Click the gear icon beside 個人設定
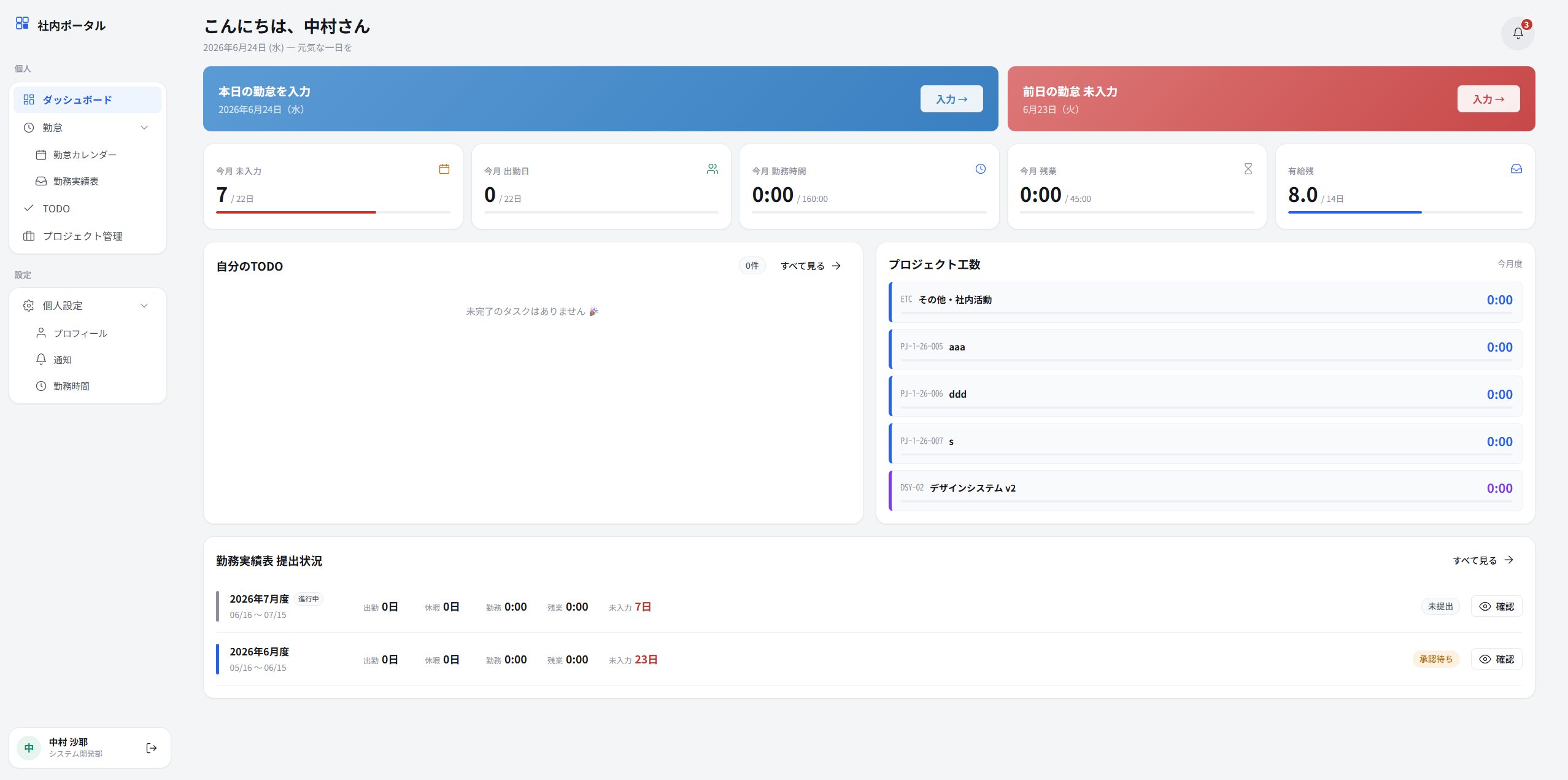This screenshot has height=780, width=1568. coord(29,306)
